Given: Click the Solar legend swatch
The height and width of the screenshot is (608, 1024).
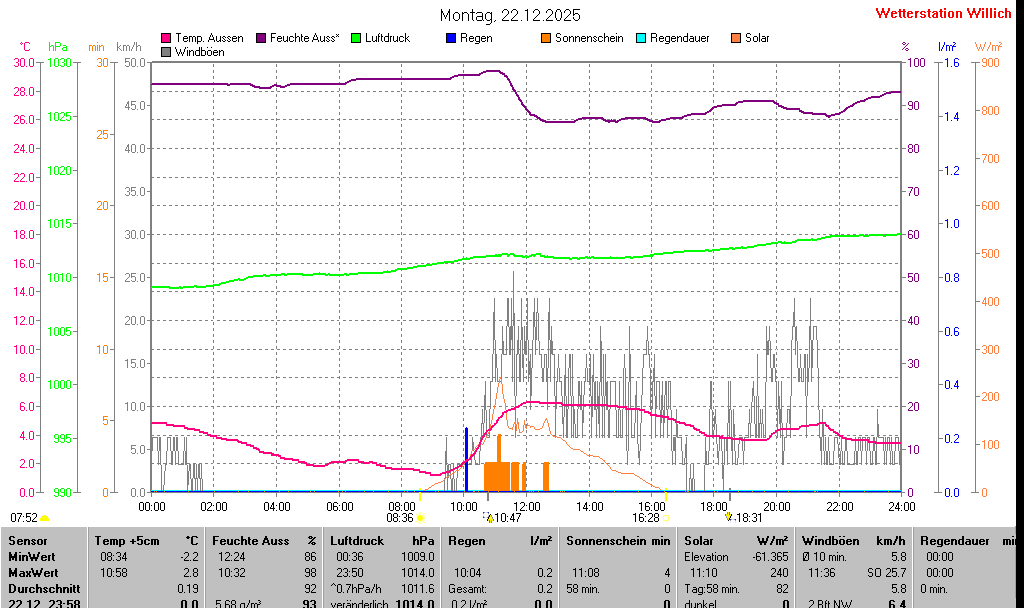Looking at the screenshot, I should click(736, 38).
